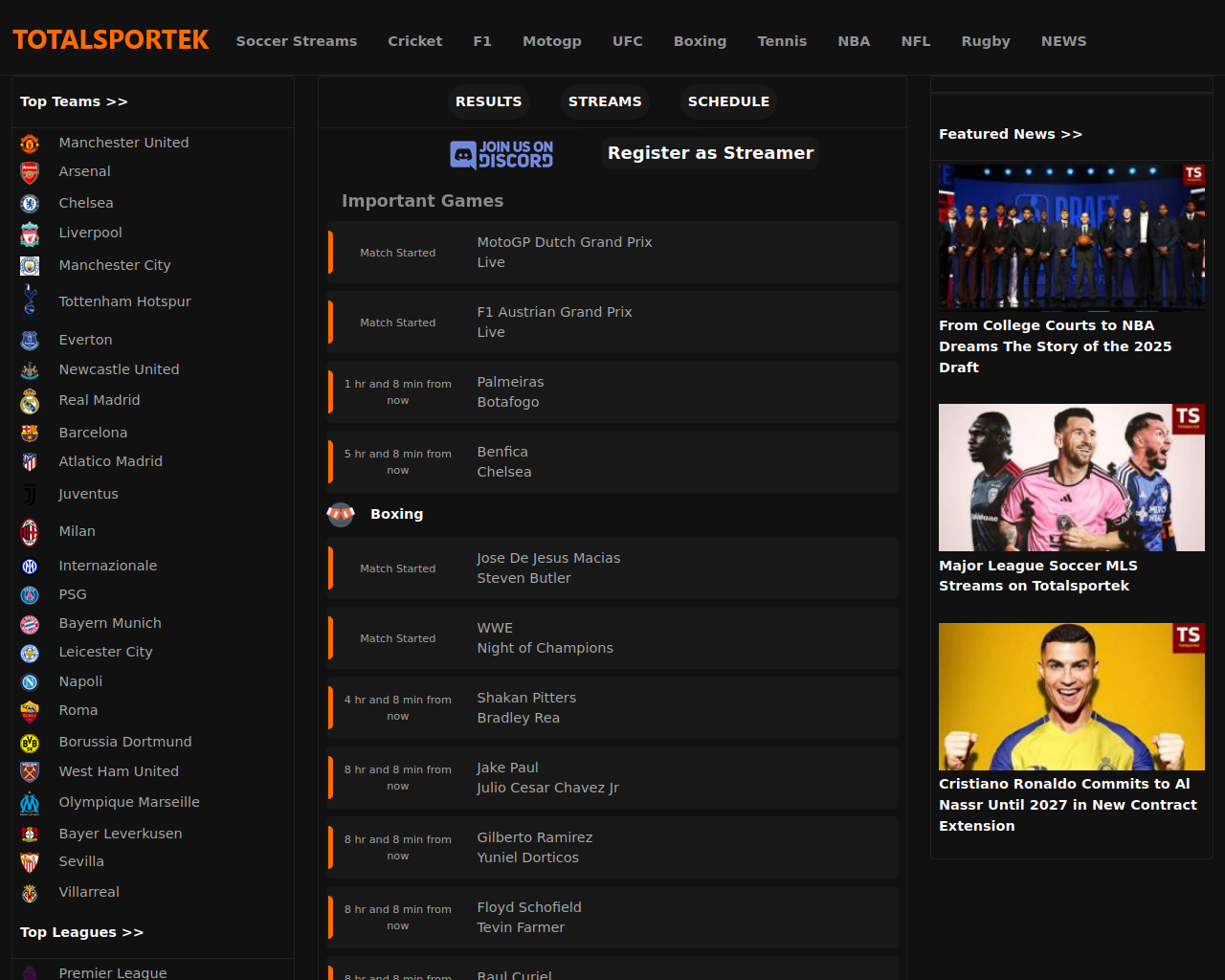1225x980 pixels.
Task: Open Soccer Streams in the top navigation
Action: pyautogui.click(x=297, y=41)
